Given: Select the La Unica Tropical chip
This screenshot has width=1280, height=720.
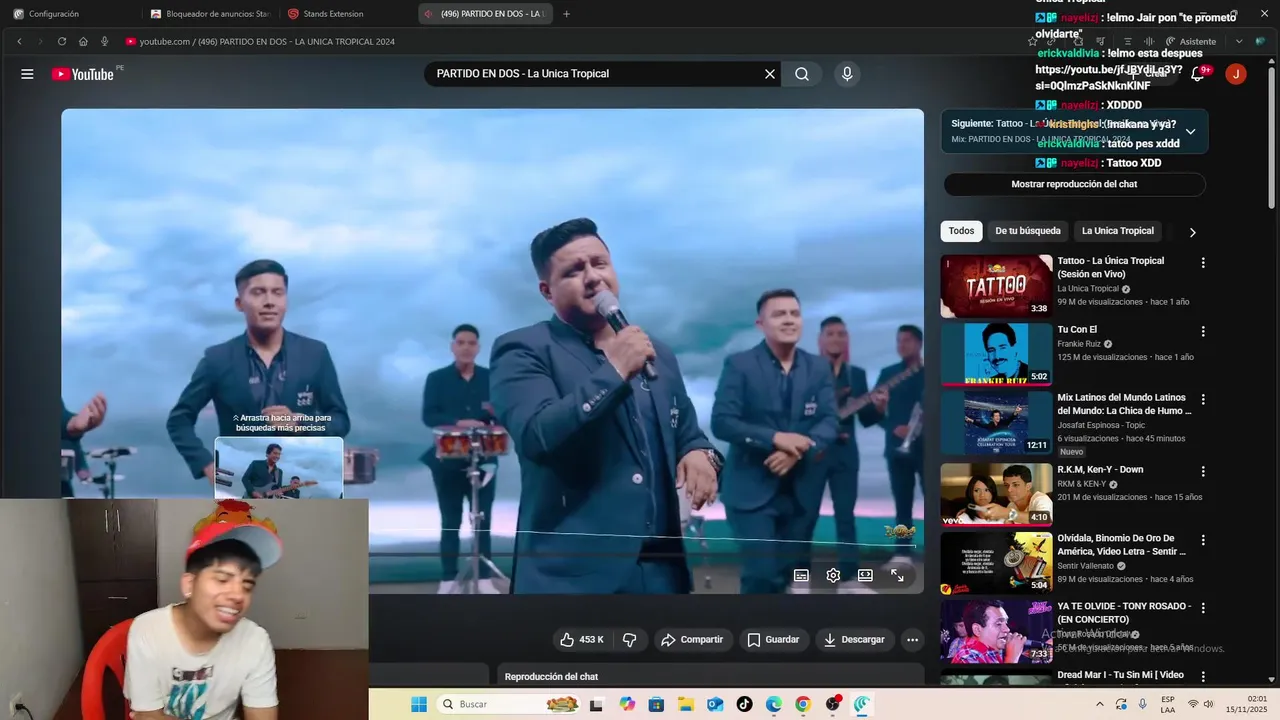Looking at the screenshot, I should [1117, 231].
